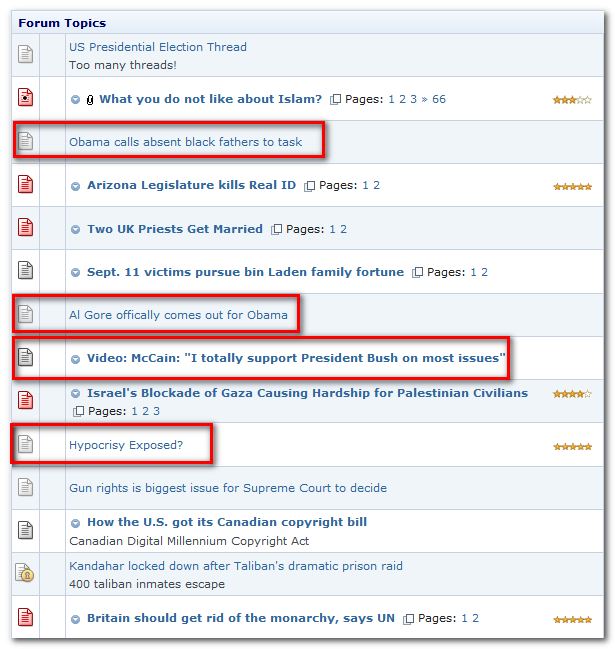Viewport: 615px width, 649px height.
Task: Click the multipage icon under Israel's Blockade title
Action: click(78, 411)
